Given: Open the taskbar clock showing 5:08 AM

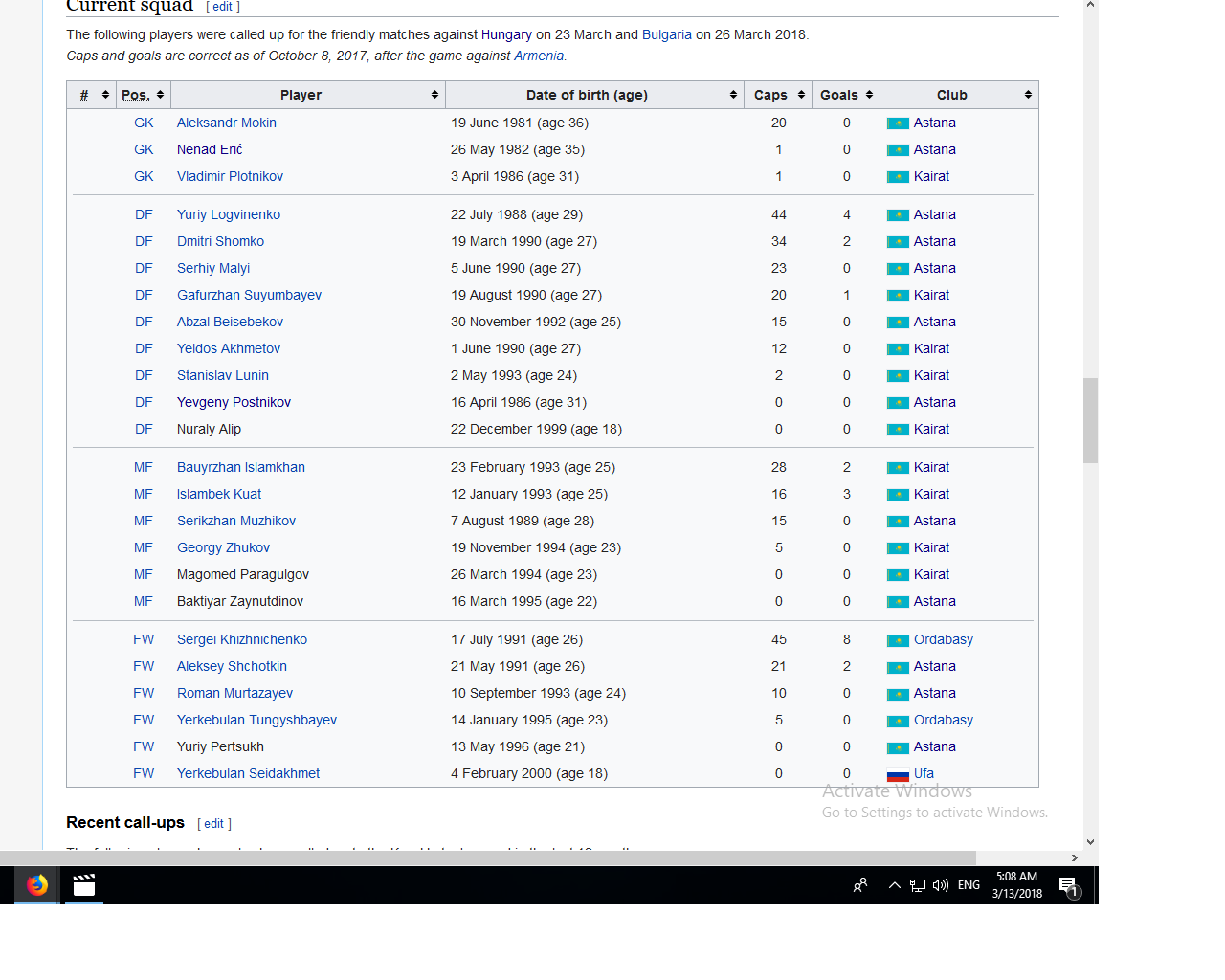Looking at the screenshot, I should tap(1016, 885).
